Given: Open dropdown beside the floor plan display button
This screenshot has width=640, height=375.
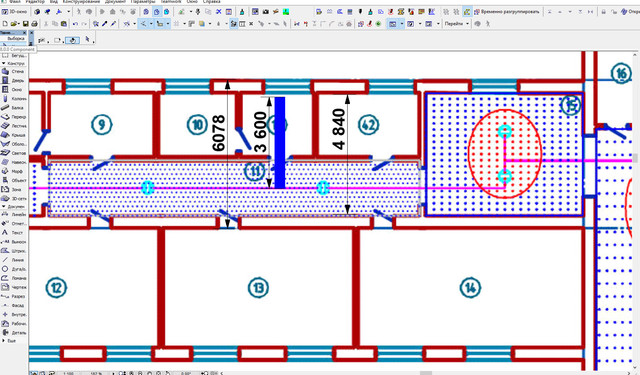Looking at the screenshot, I should click(402, 24).
